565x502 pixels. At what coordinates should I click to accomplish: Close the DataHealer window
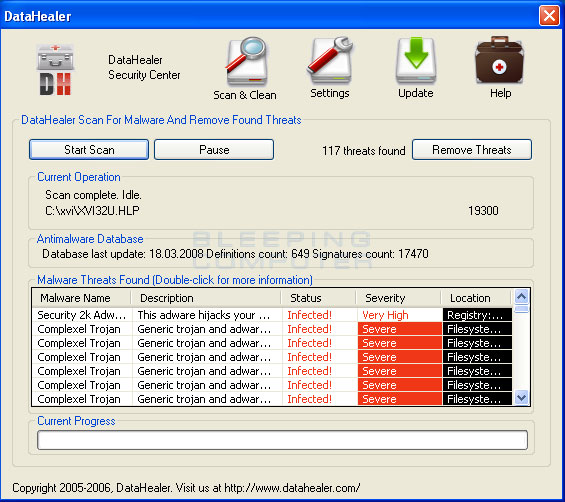(x=549, y=16)
